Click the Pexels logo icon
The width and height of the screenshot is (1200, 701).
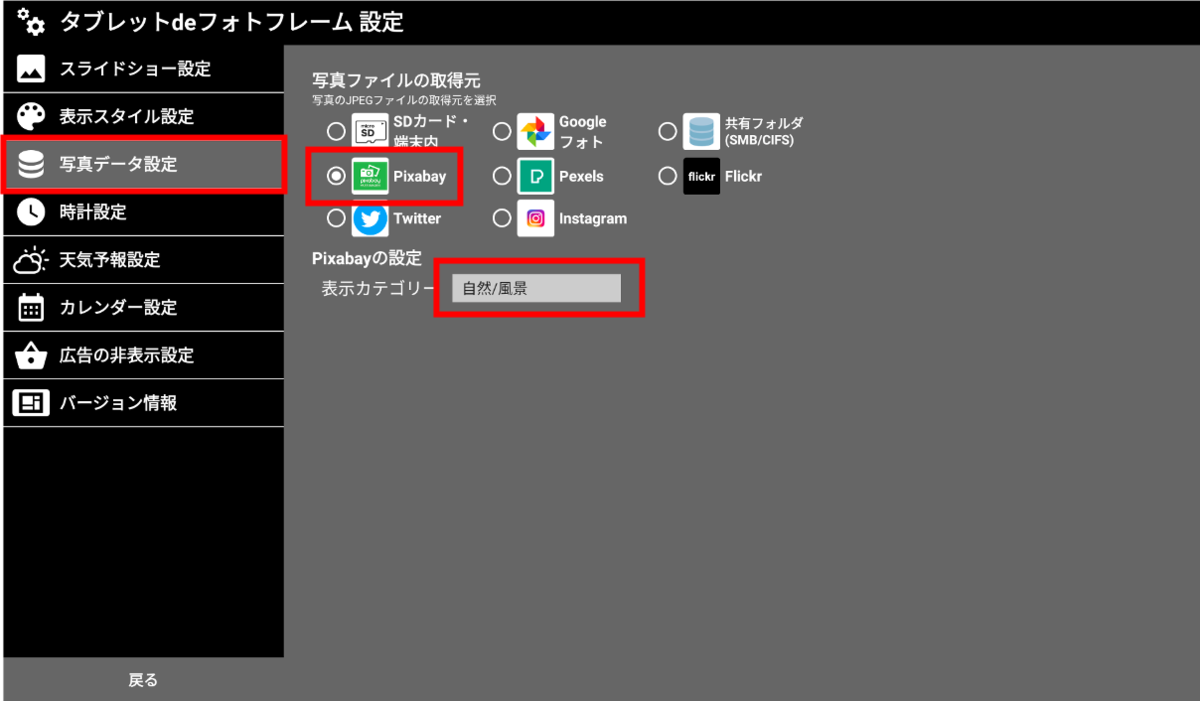pyautogui.click(x=536, y=176)
